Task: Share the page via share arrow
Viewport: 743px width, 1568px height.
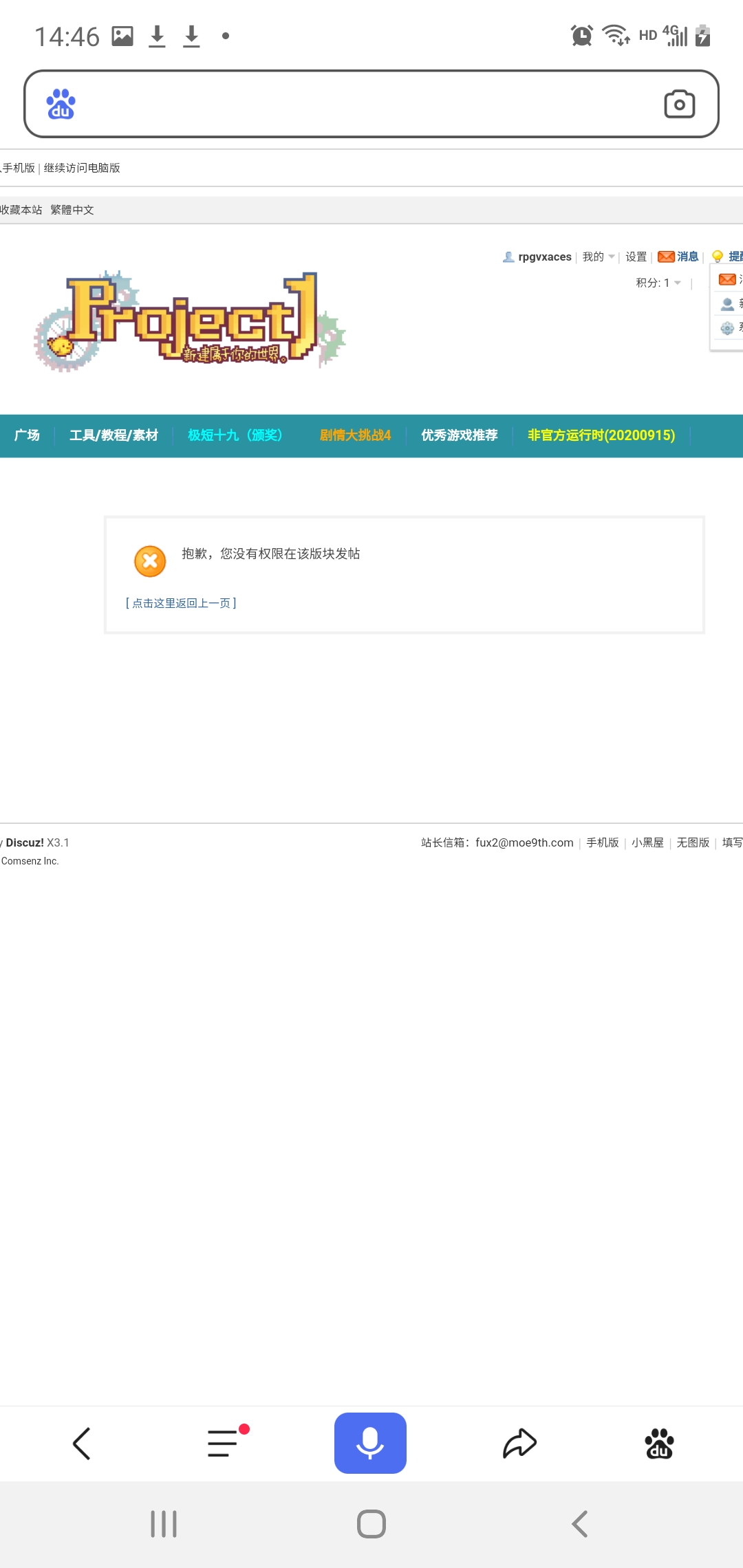Action: tap(519, 1443)
